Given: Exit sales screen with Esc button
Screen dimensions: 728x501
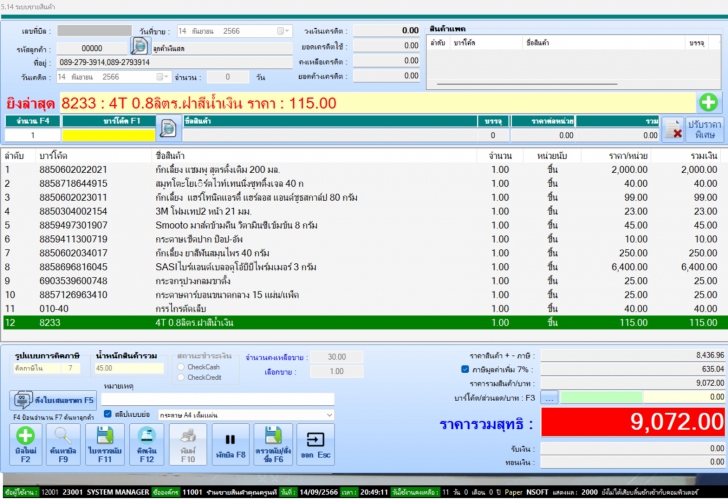Looking at the screenshot, I should (315, 445).
